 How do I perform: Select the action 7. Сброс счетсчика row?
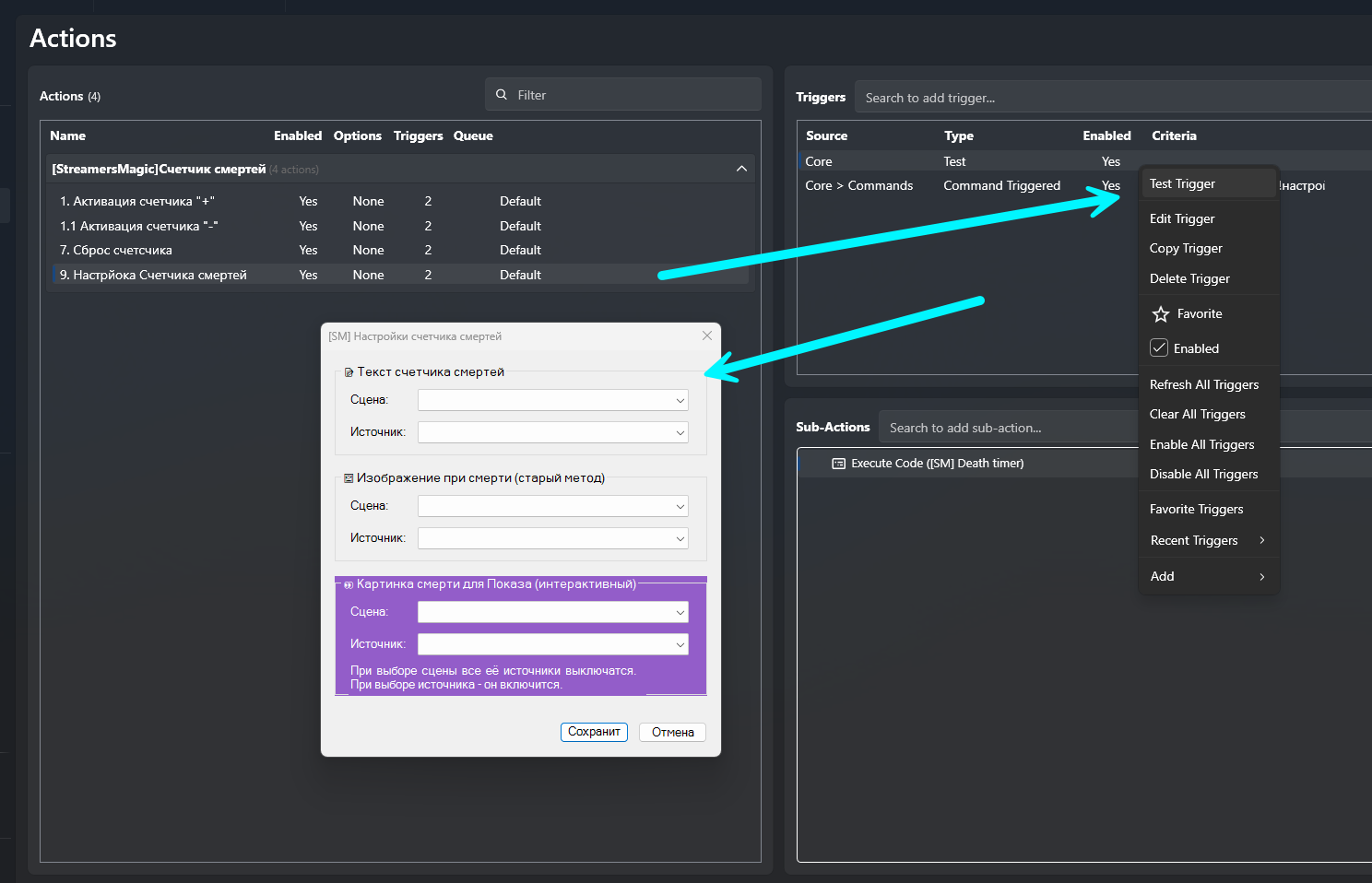(116, 250)
